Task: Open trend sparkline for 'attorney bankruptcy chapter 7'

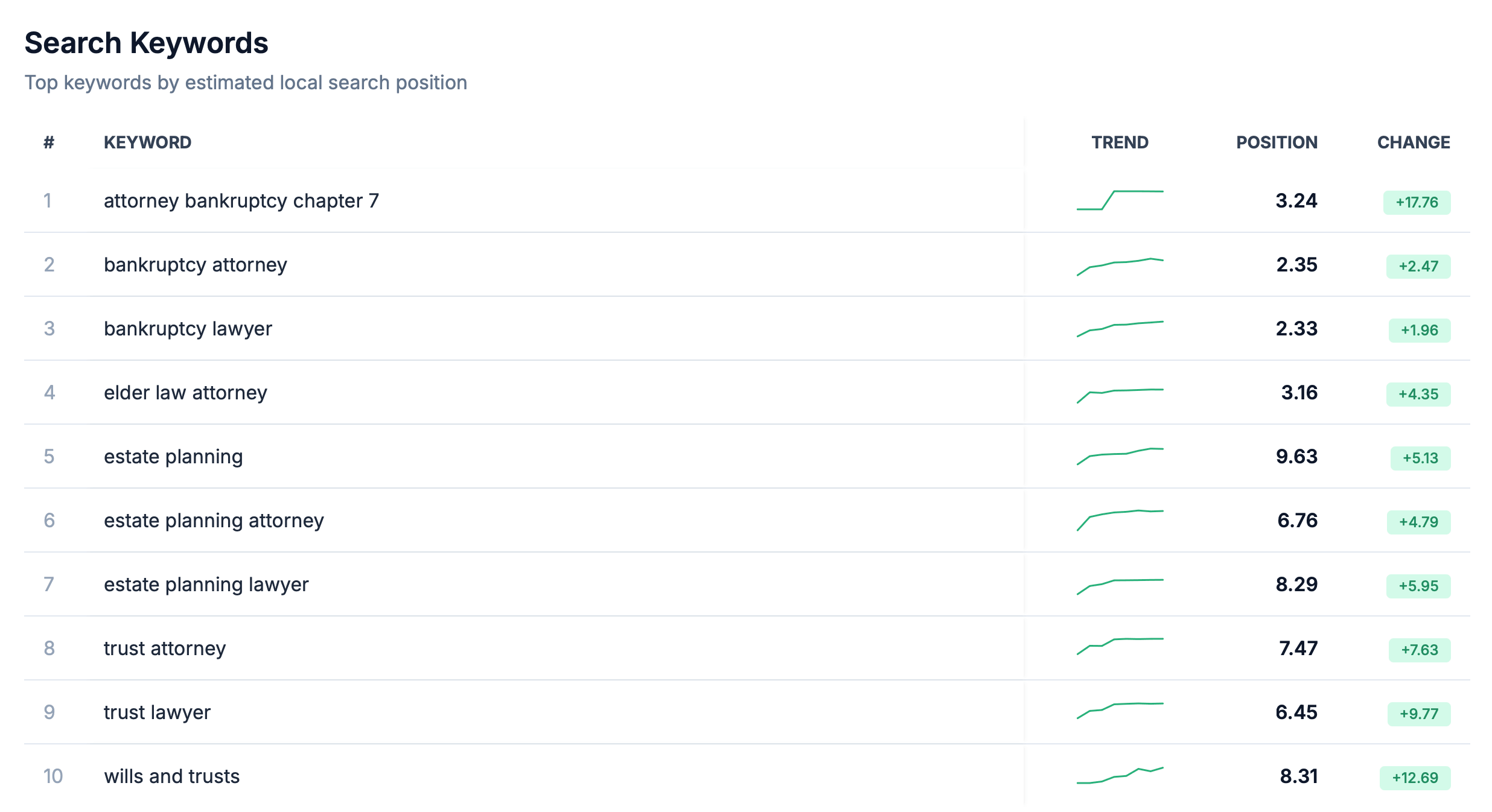Action: [x=1120, y=200]
